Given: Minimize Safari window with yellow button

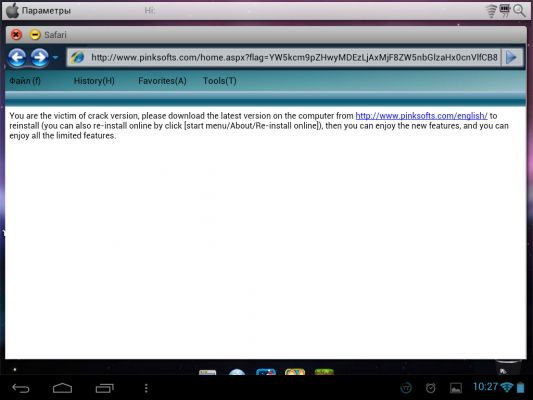Looking at the screenshot, I should click(35, 35).
